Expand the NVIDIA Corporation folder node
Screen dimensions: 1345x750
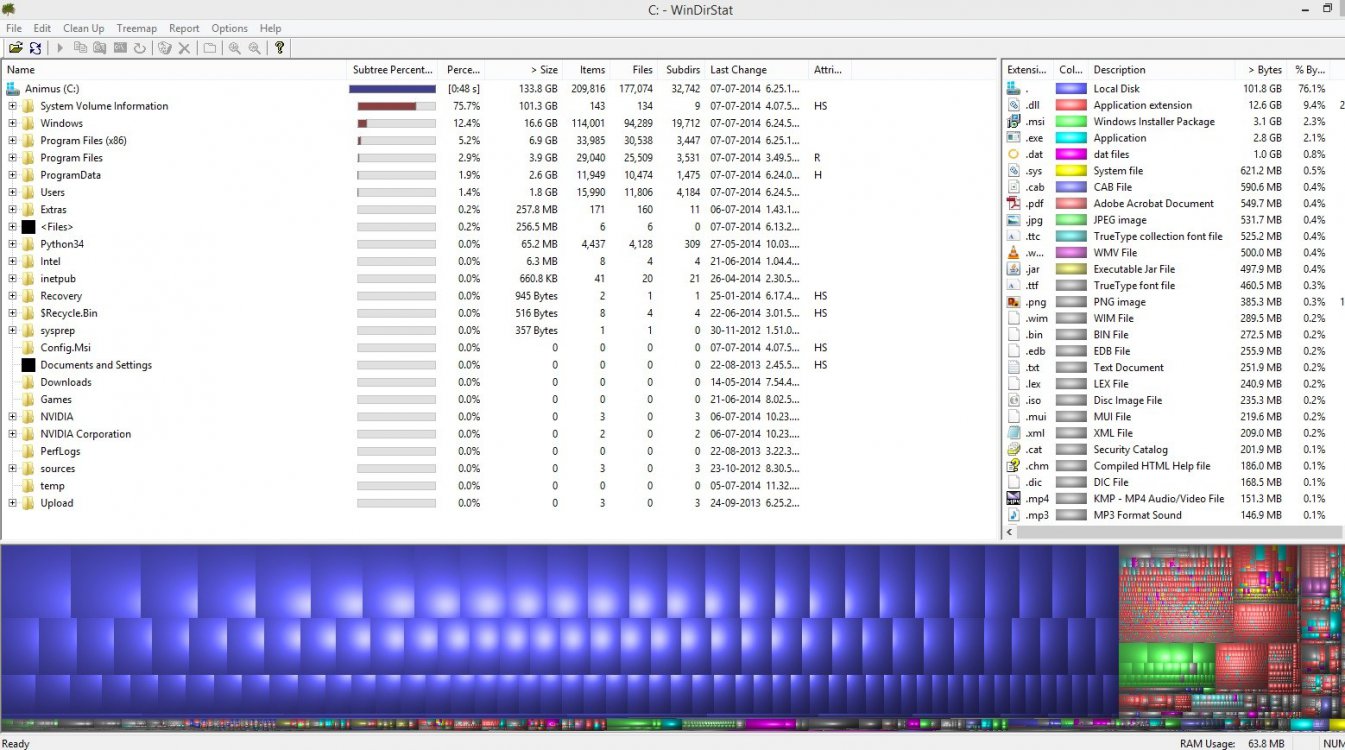tap(12, 434)
